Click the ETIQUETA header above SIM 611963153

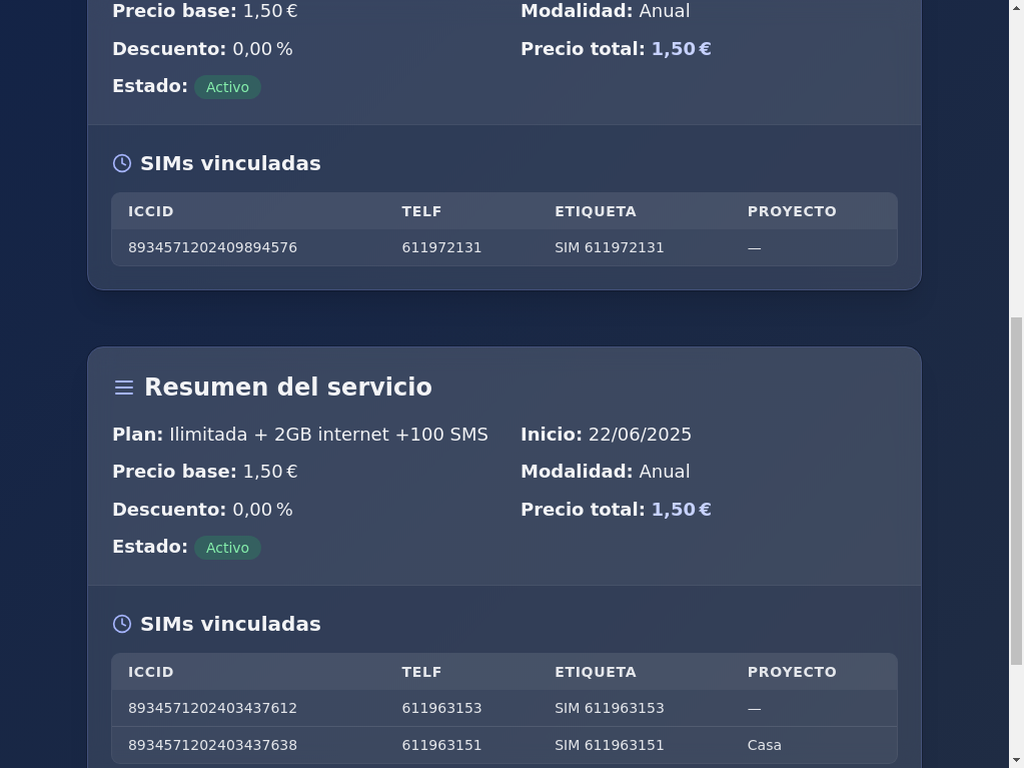click(595, 672)
